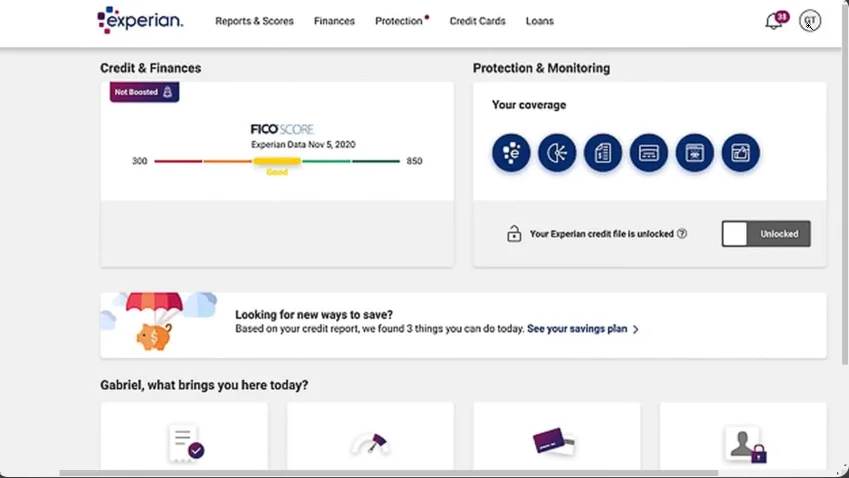
Task: Open the document checkmark card
Action: 184,436
